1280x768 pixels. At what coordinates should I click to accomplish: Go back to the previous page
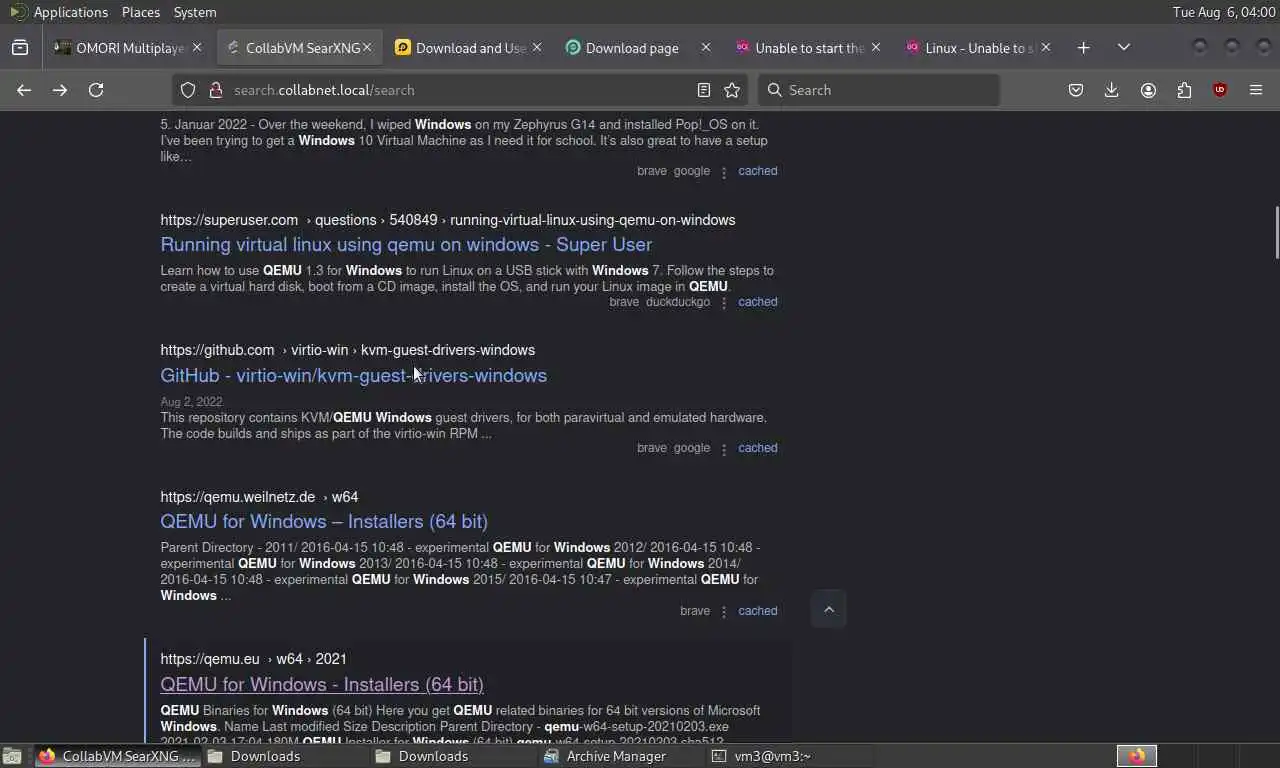24,90
